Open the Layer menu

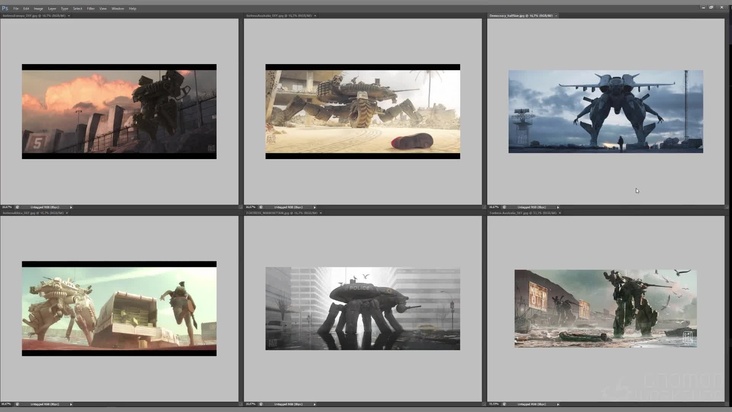51,8
